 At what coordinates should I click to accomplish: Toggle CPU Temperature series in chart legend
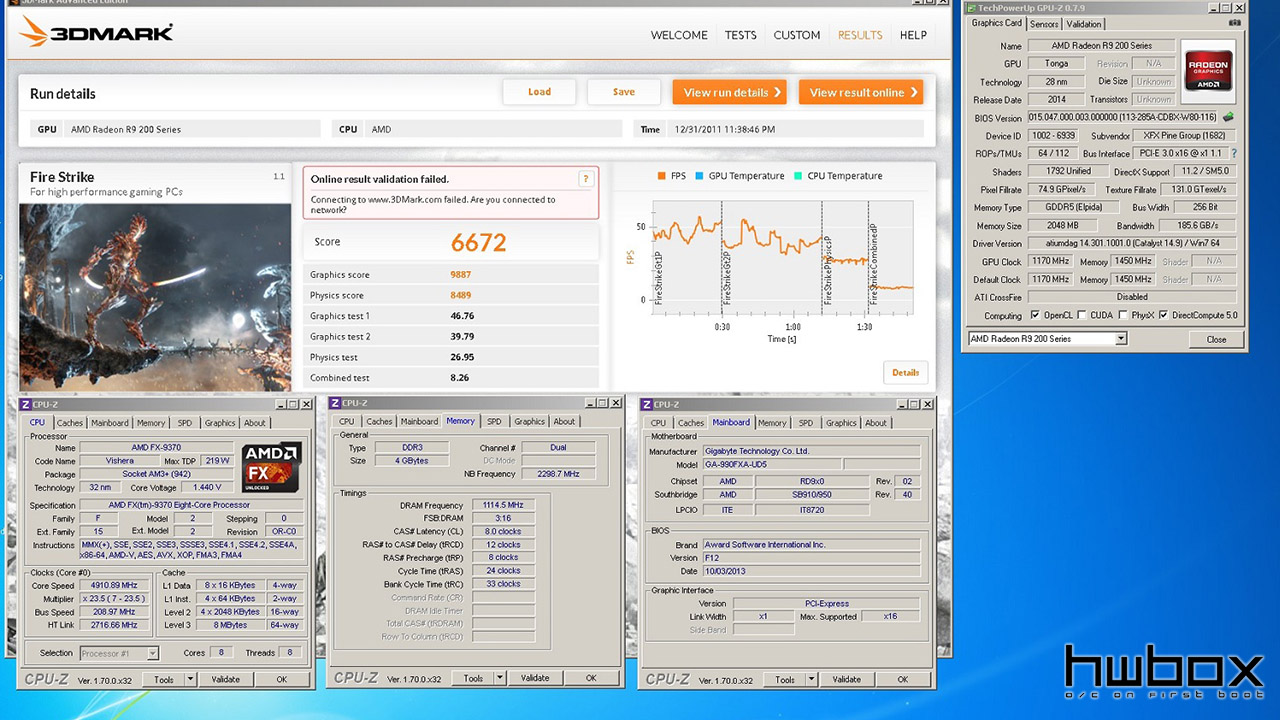pyautogui.click(x=839, y=176)
